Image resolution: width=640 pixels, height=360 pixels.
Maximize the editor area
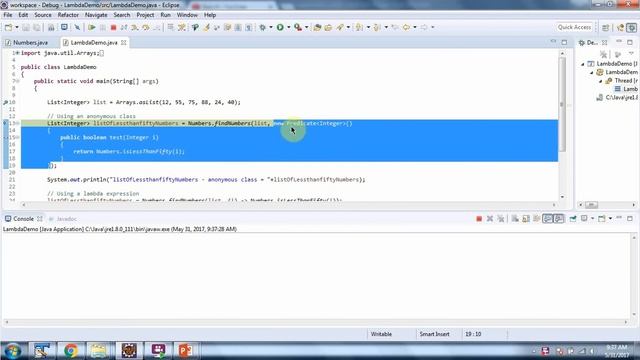(564, 42)
